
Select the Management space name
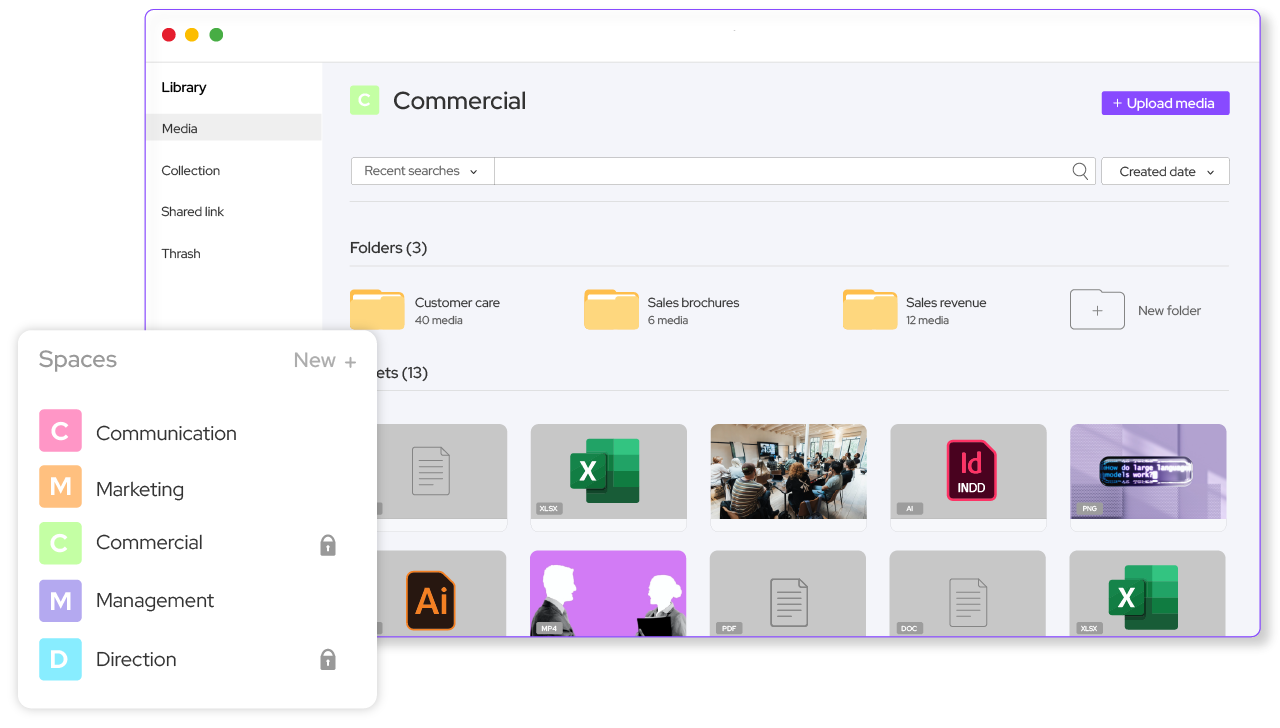click(155, 601)
